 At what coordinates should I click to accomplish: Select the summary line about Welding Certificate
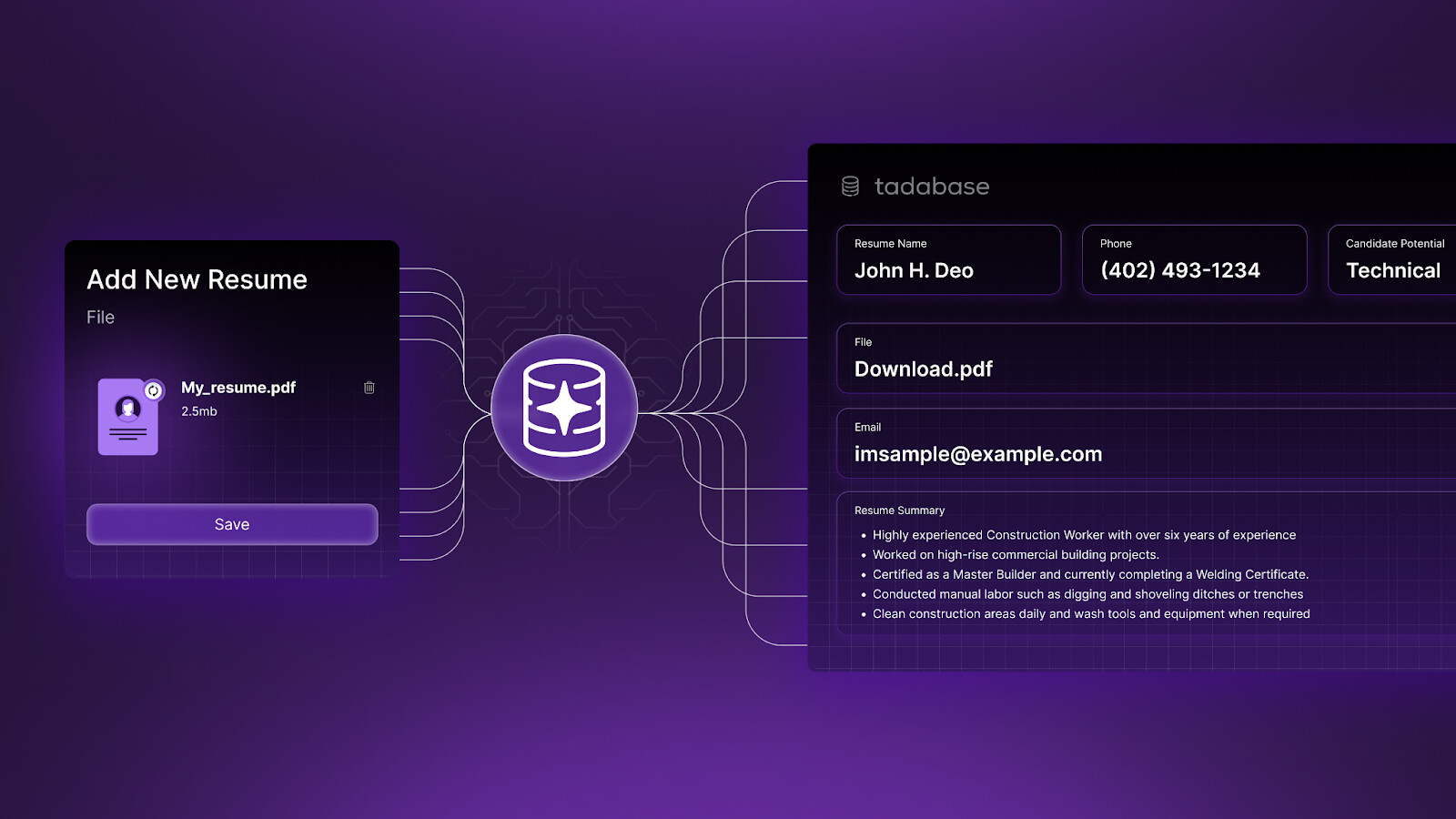pyautogui.click(x=1090, y=574)
